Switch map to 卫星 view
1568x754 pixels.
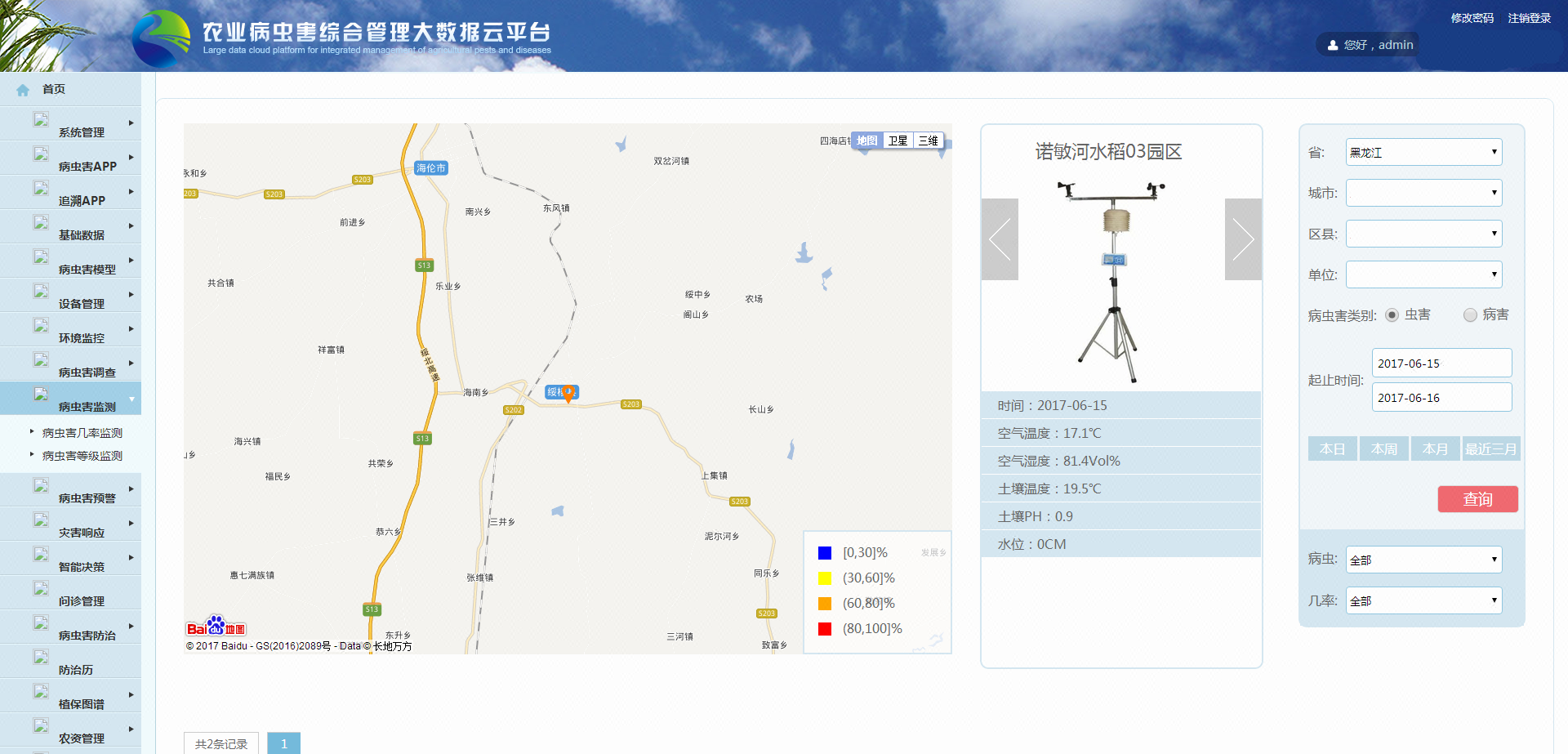[x=898, y=141]
